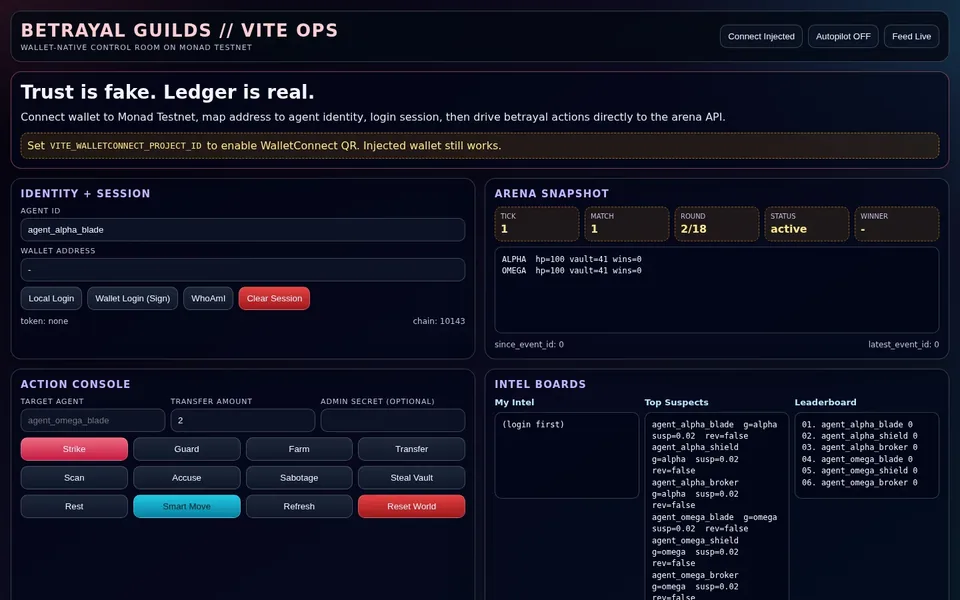Click "since_event_id: 0" text
Screen dimensions: 960x600
529,345
